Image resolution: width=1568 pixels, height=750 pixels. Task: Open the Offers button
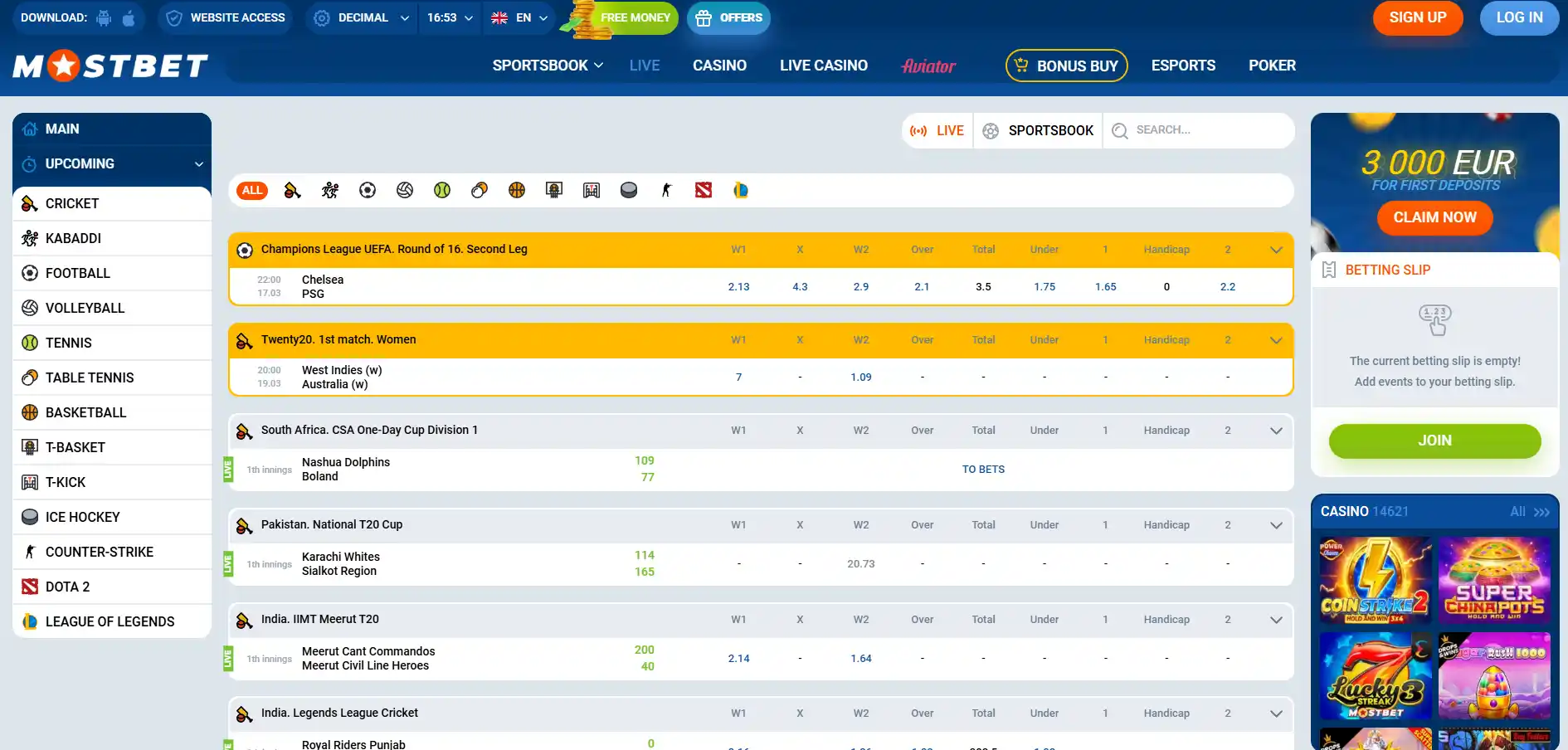[728, 17]
